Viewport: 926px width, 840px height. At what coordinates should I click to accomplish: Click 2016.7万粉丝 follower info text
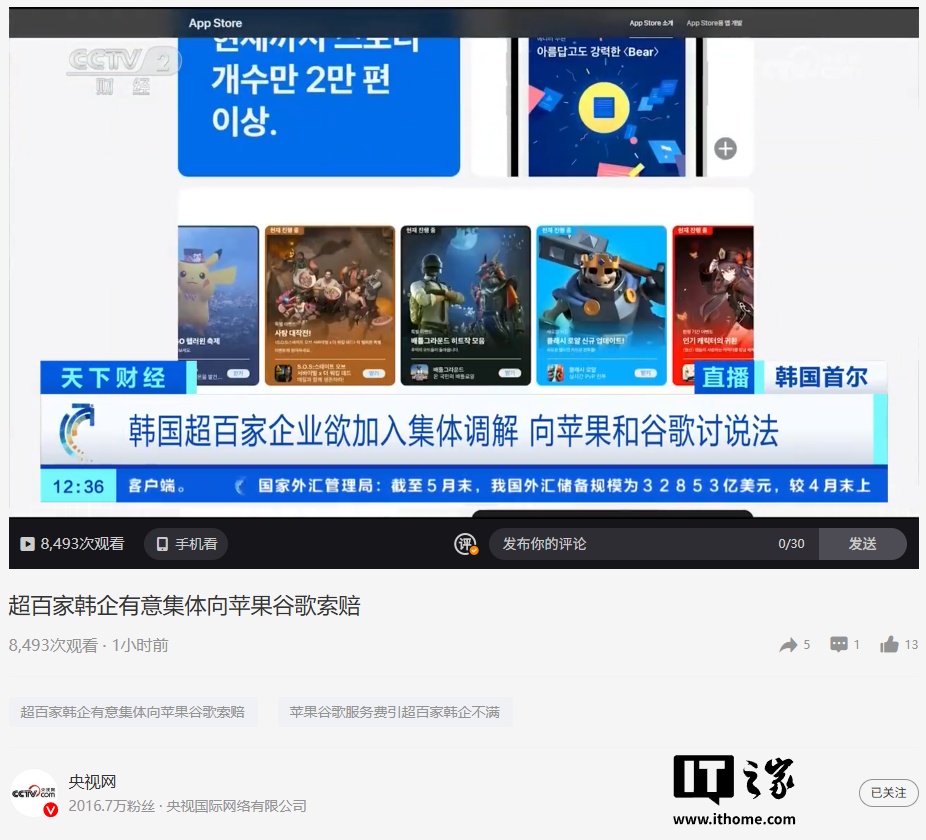point(188,806)
